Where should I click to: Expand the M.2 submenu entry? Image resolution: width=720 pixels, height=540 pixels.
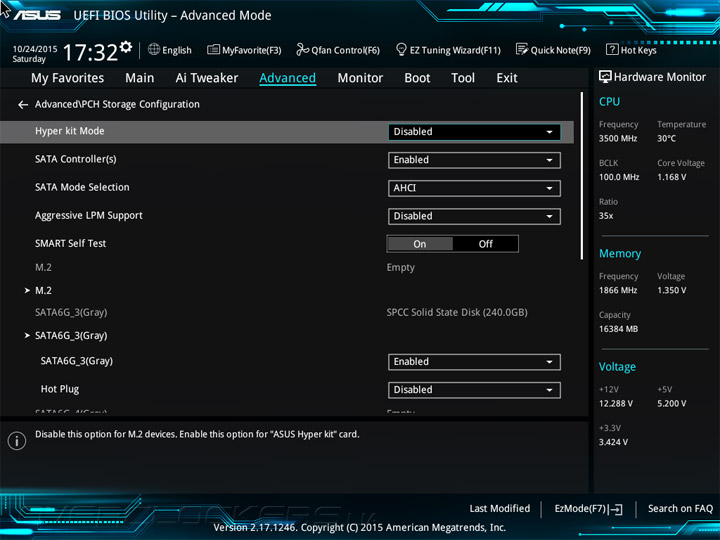pos(43,291)
